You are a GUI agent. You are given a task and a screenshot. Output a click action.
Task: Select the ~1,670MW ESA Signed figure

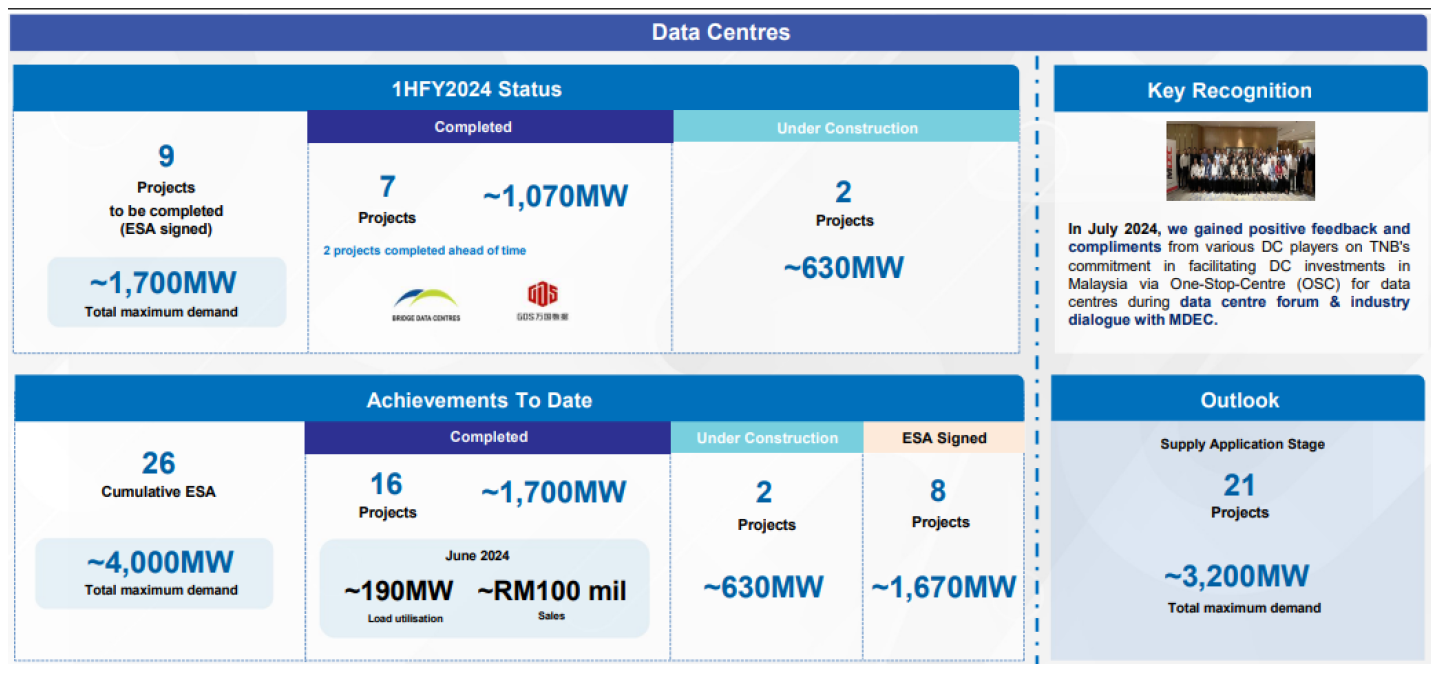click(943, 587)
